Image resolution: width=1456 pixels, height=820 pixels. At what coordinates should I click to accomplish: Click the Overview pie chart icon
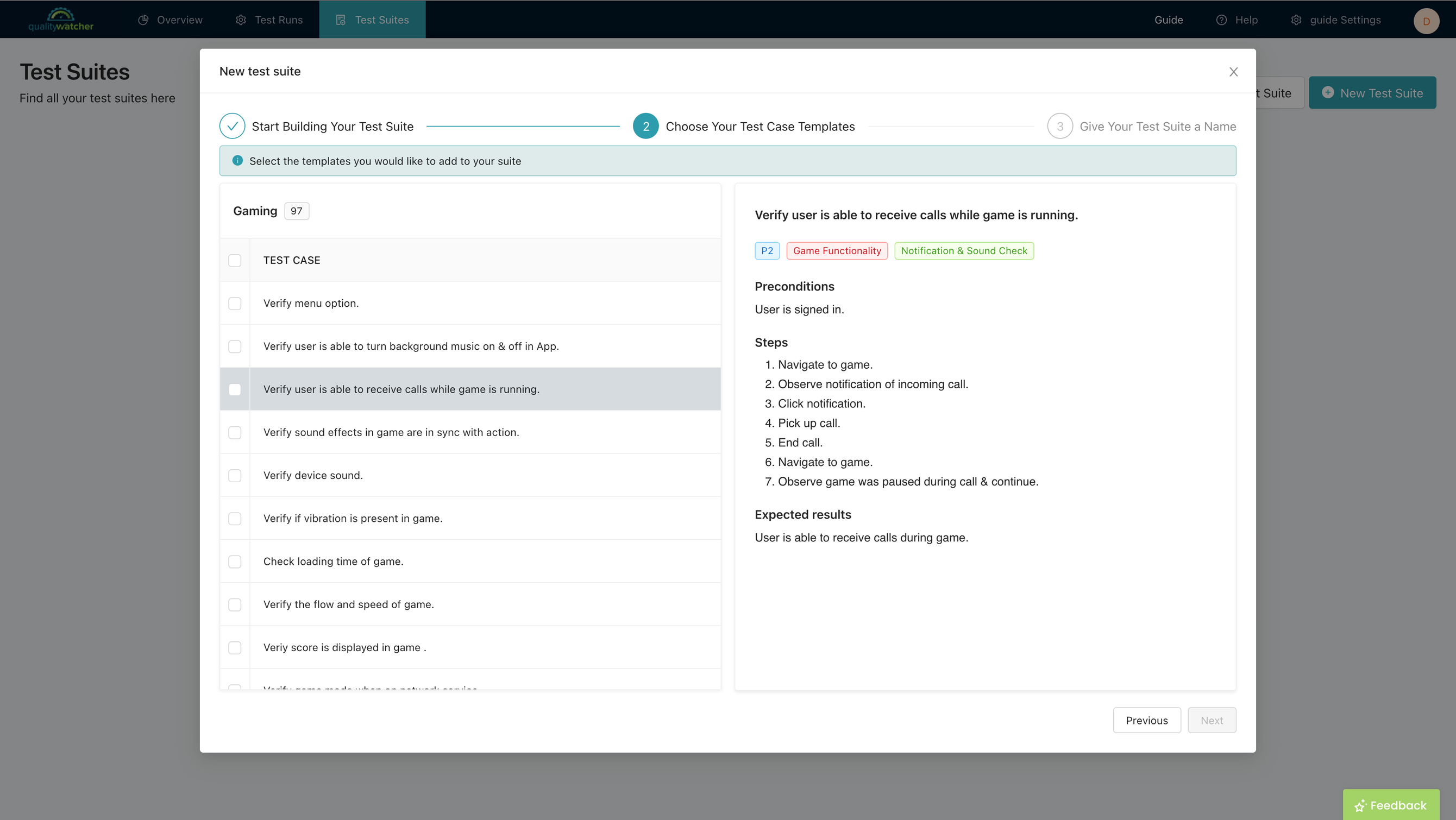(143, 20)
